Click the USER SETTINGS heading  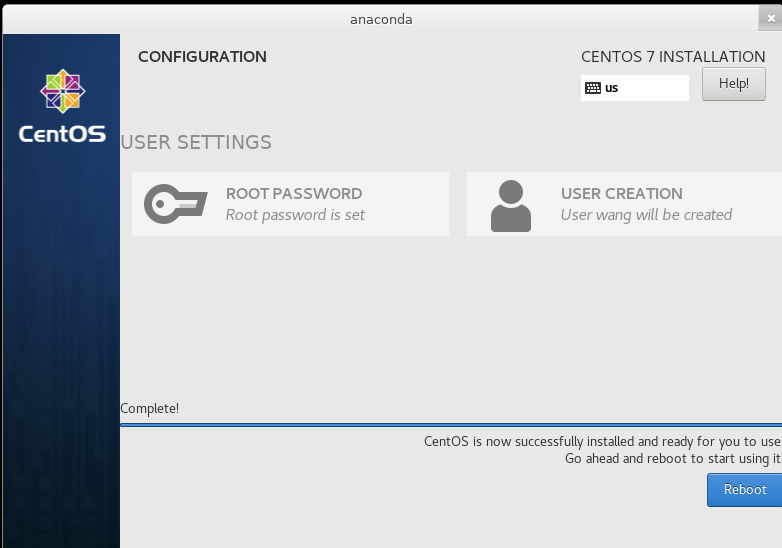[x=196, y=143]
